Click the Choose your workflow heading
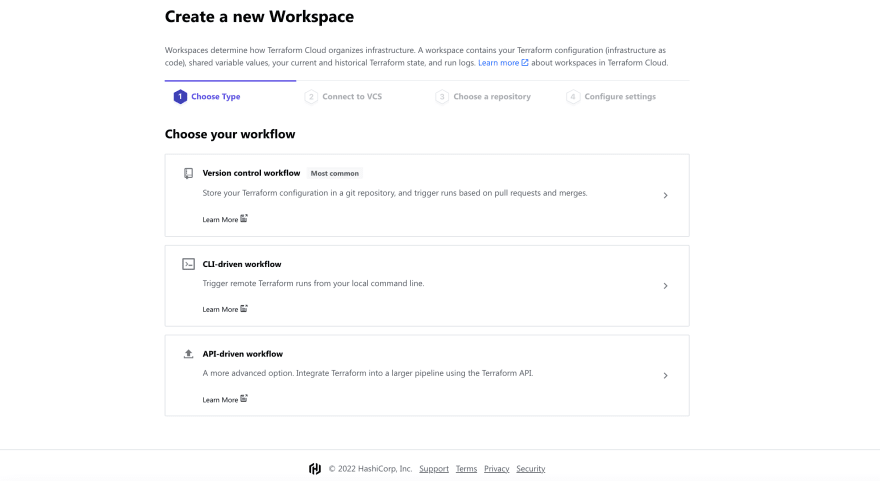This screenshot has width=880, height=481. [x=230, y=134]
